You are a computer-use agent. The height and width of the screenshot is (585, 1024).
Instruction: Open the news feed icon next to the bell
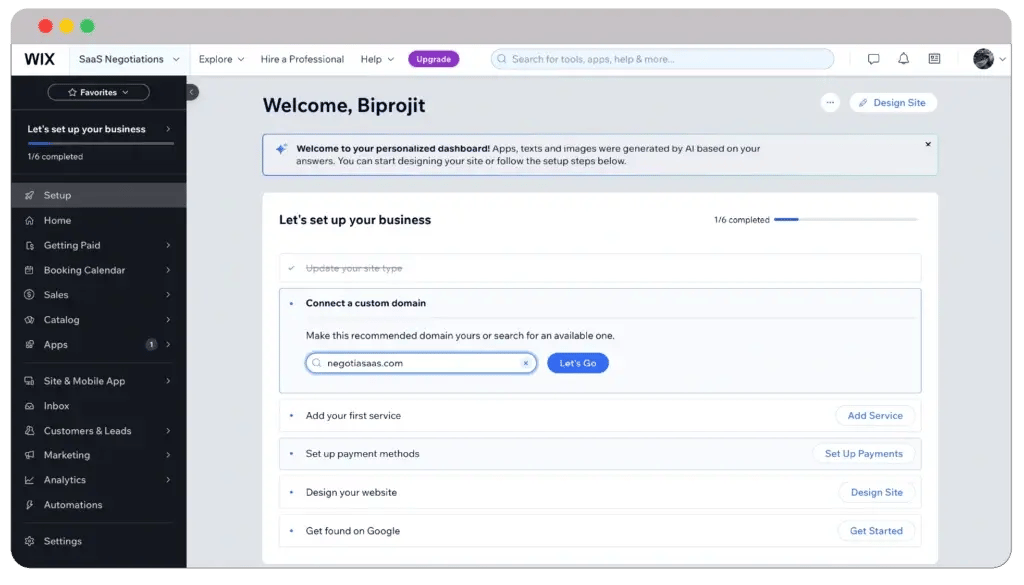[934, 59]
